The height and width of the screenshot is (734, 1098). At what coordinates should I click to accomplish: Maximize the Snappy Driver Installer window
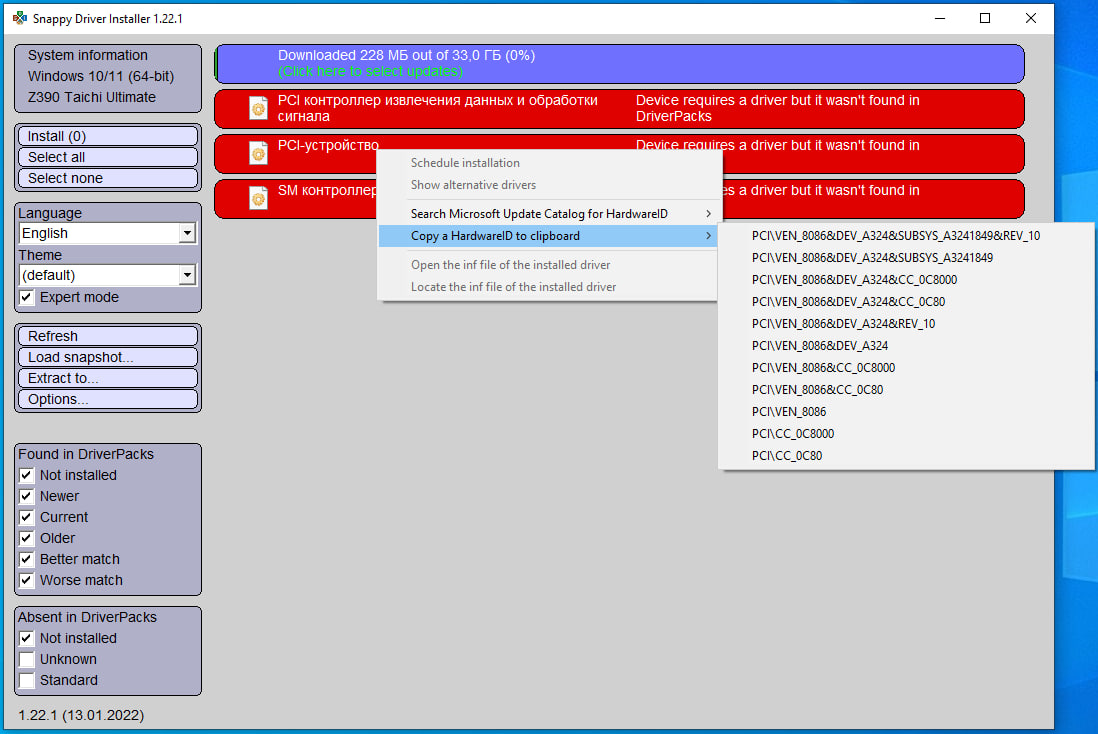985,18
